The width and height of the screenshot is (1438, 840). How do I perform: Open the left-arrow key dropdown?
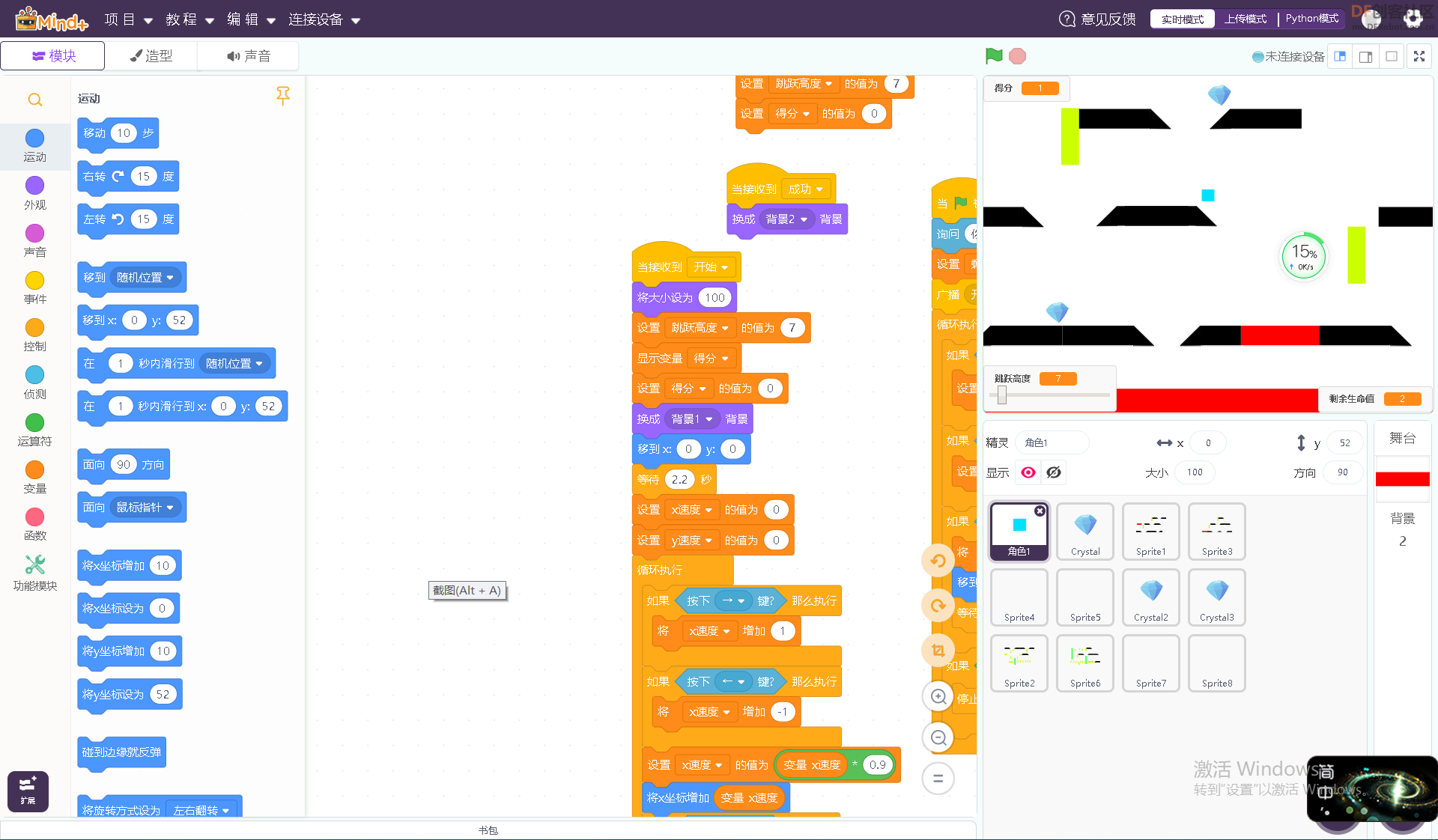click(x=733, y=681)
